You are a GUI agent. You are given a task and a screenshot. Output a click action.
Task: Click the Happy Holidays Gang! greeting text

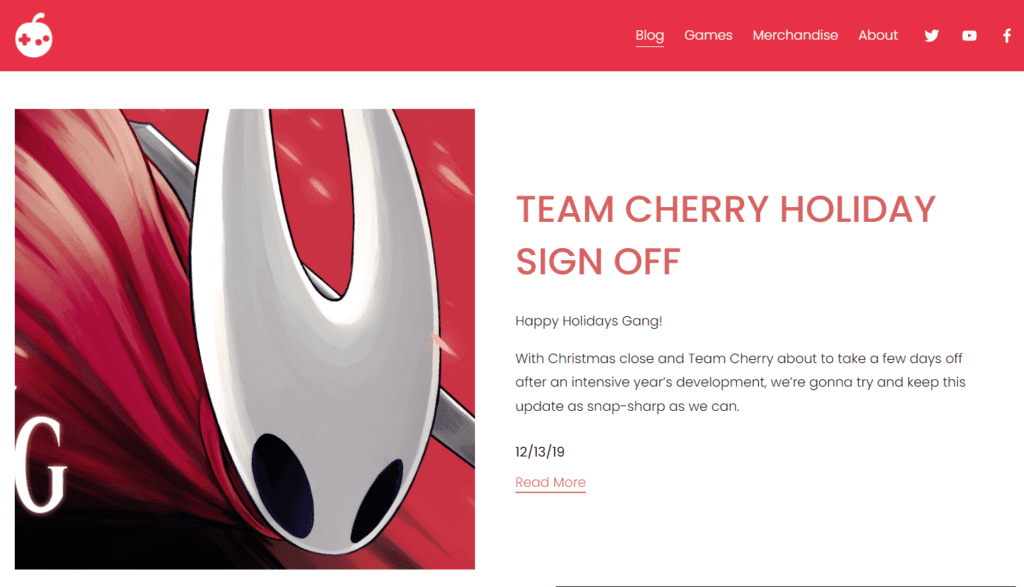(x=588, y=321)
